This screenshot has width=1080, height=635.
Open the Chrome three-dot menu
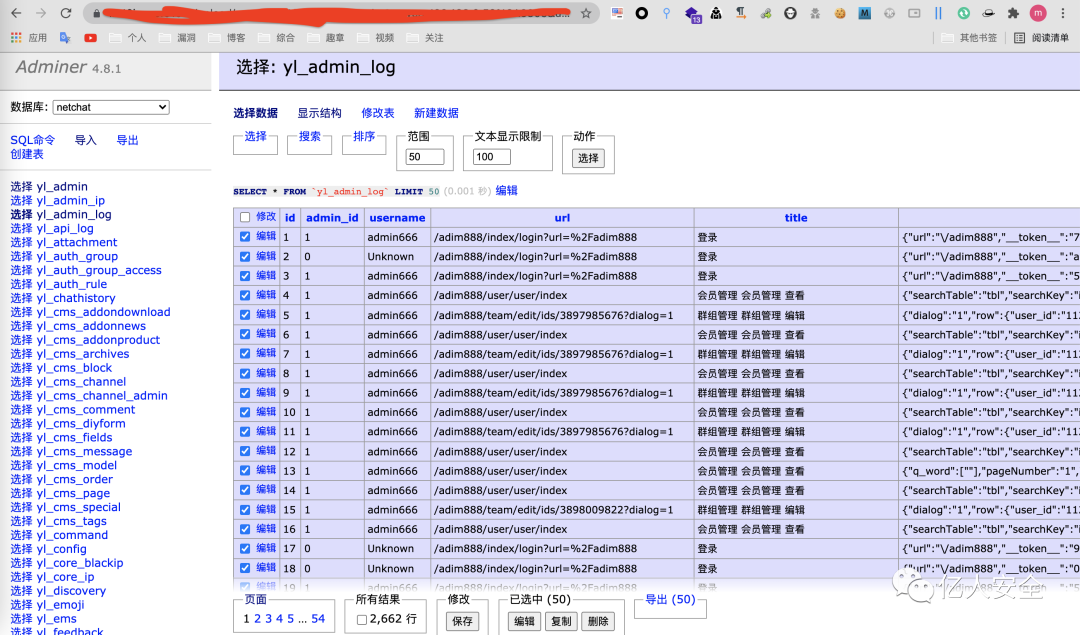[x=1063, y=13]
